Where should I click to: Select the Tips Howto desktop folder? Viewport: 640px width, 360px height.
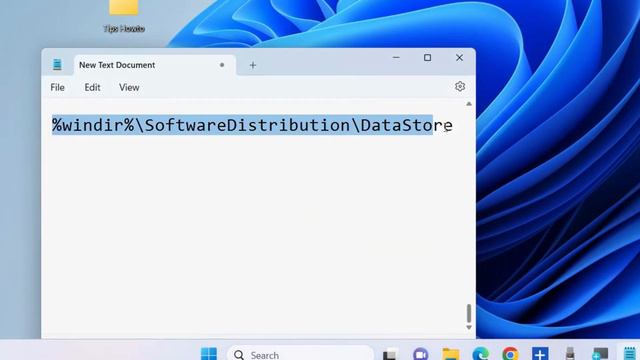[x=124, y=16]
